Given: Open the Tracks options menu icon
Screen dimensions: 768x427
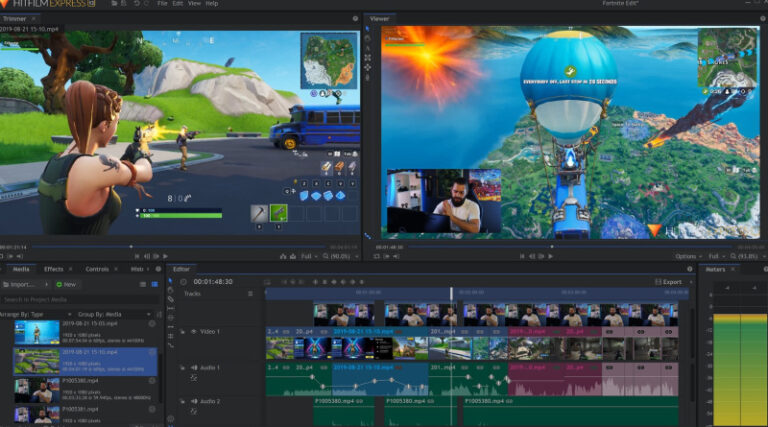Looking at the screenshot, I should (x=250, y=294).
